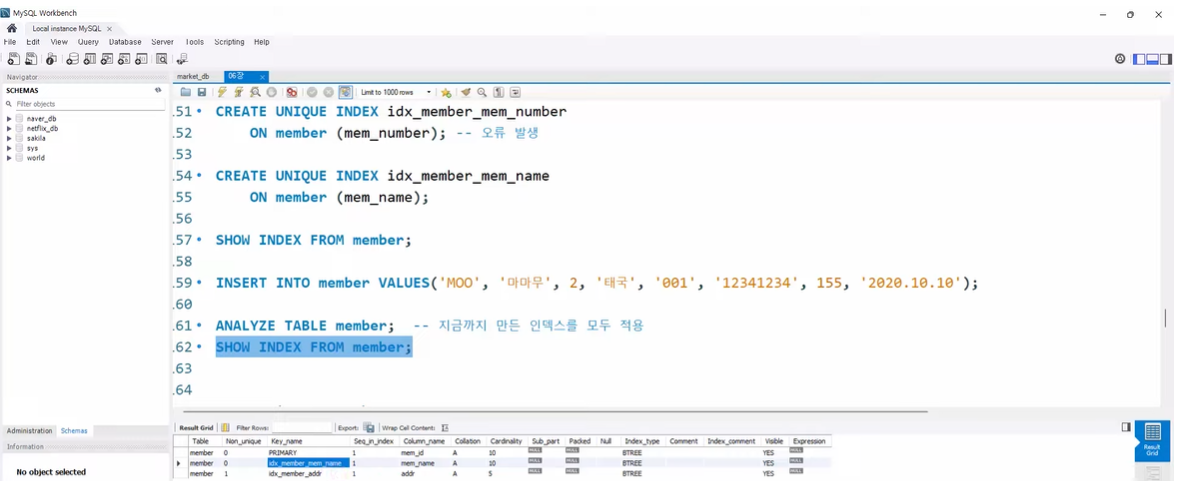Create new stored procedure icon
Screen dimensions: 1177x481
[124, 59]
